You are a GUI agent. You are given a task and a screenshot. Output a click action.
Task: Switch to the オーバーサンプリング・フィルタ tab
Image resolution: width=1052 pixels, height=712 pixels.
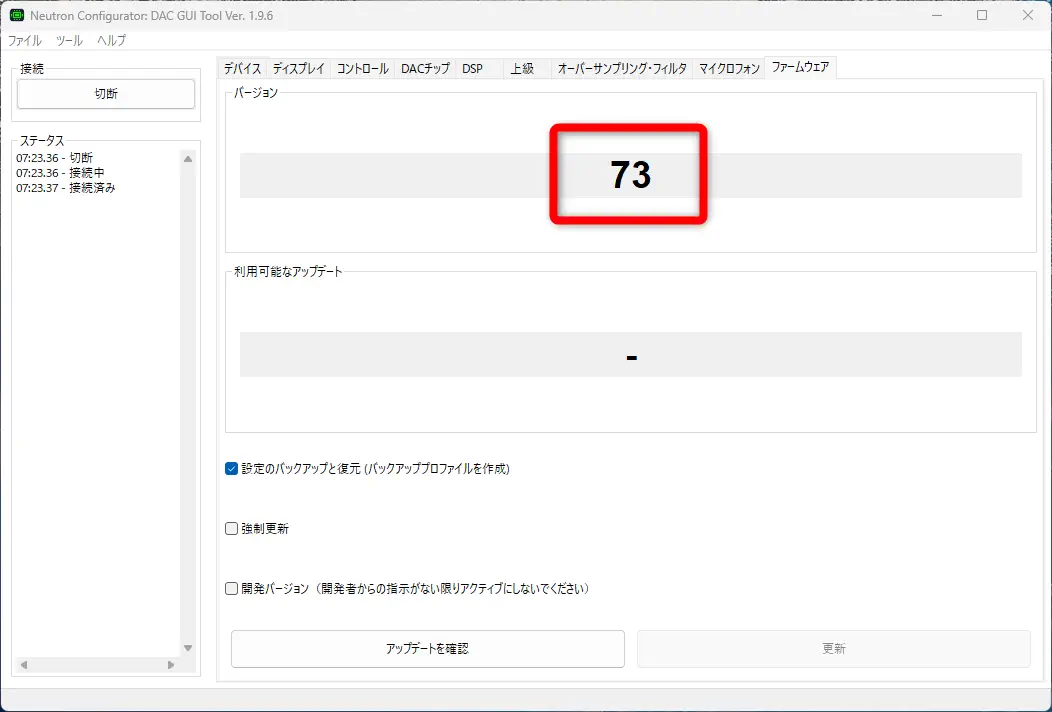622,68
